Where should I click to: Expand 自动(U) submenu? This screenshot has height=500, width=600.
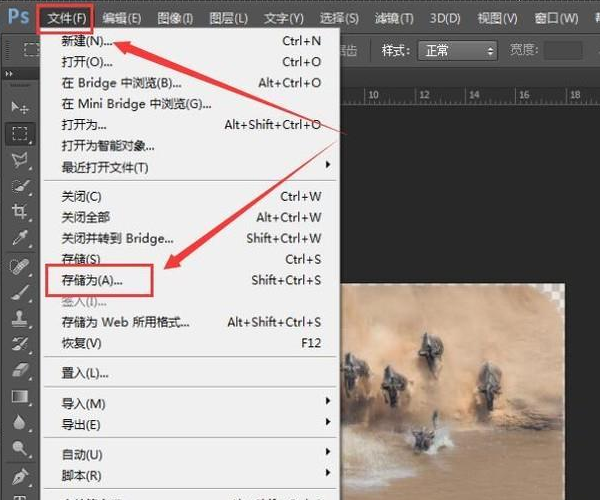191,454
